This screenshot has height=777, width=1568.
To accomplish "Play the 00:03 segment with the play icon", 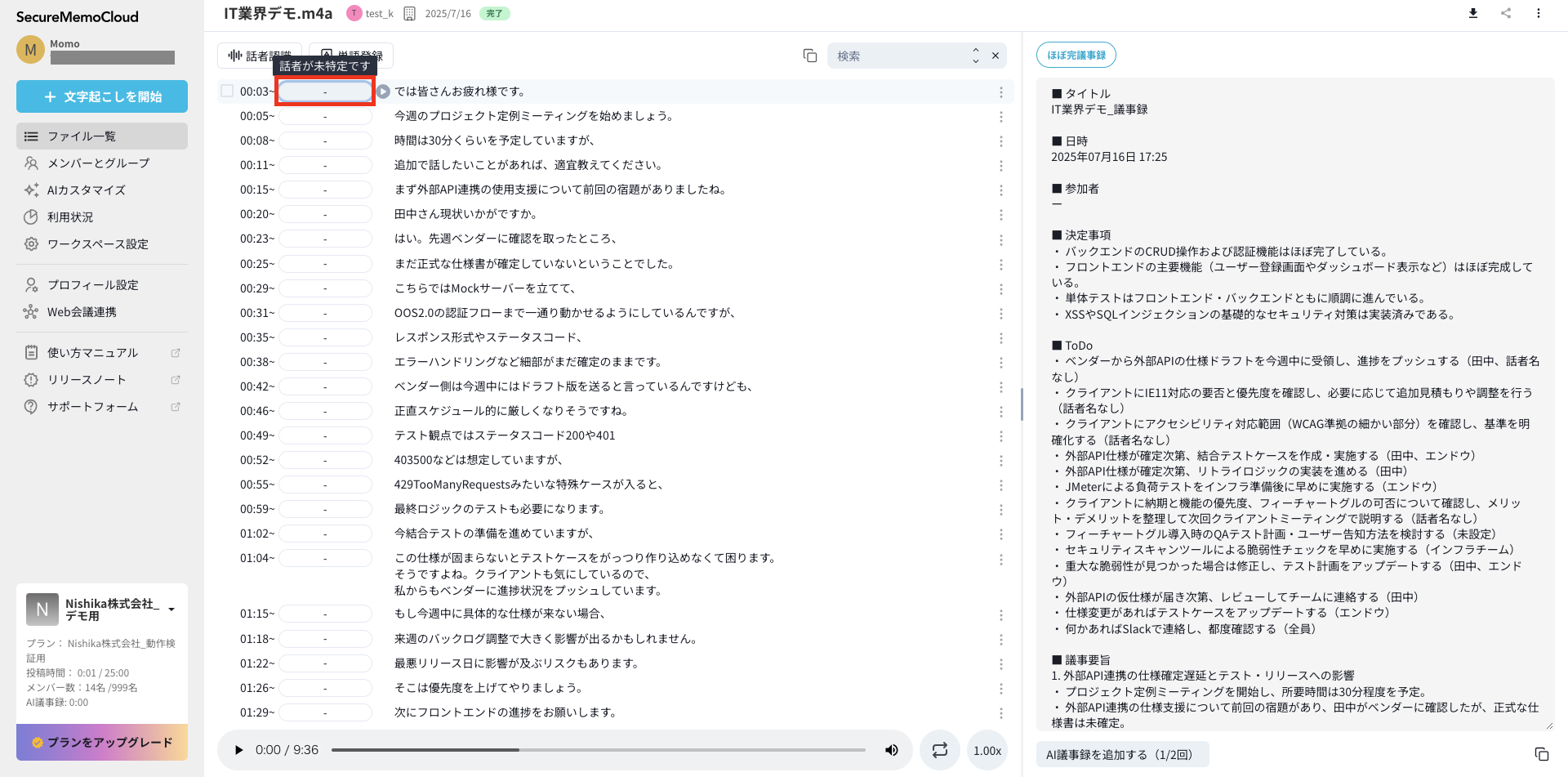I will point(383,92).
